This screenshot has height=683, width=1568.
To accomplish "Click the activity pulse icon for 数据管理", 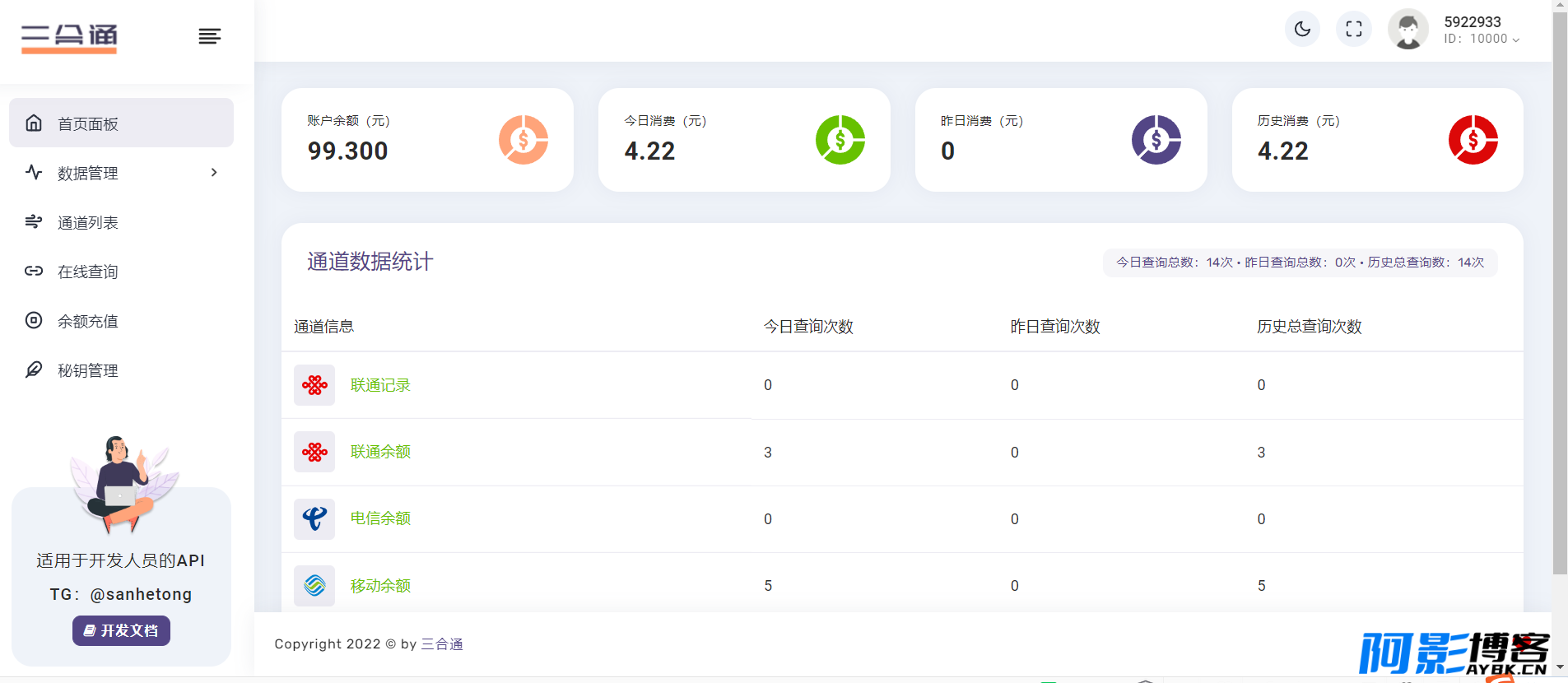I will [34, 172].
